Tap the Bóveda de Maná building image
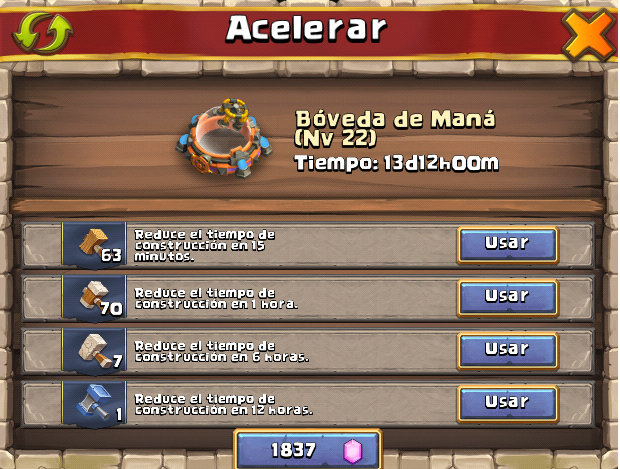Screen dimensions: 620x469 [x=224, y=138]
